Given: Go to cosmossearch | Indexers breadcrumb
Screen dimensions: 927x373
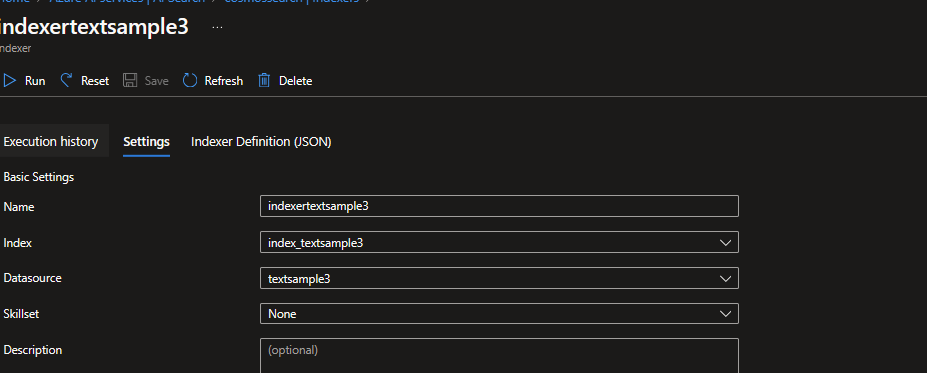Looking at the screenshot, I should coord(291,2).
